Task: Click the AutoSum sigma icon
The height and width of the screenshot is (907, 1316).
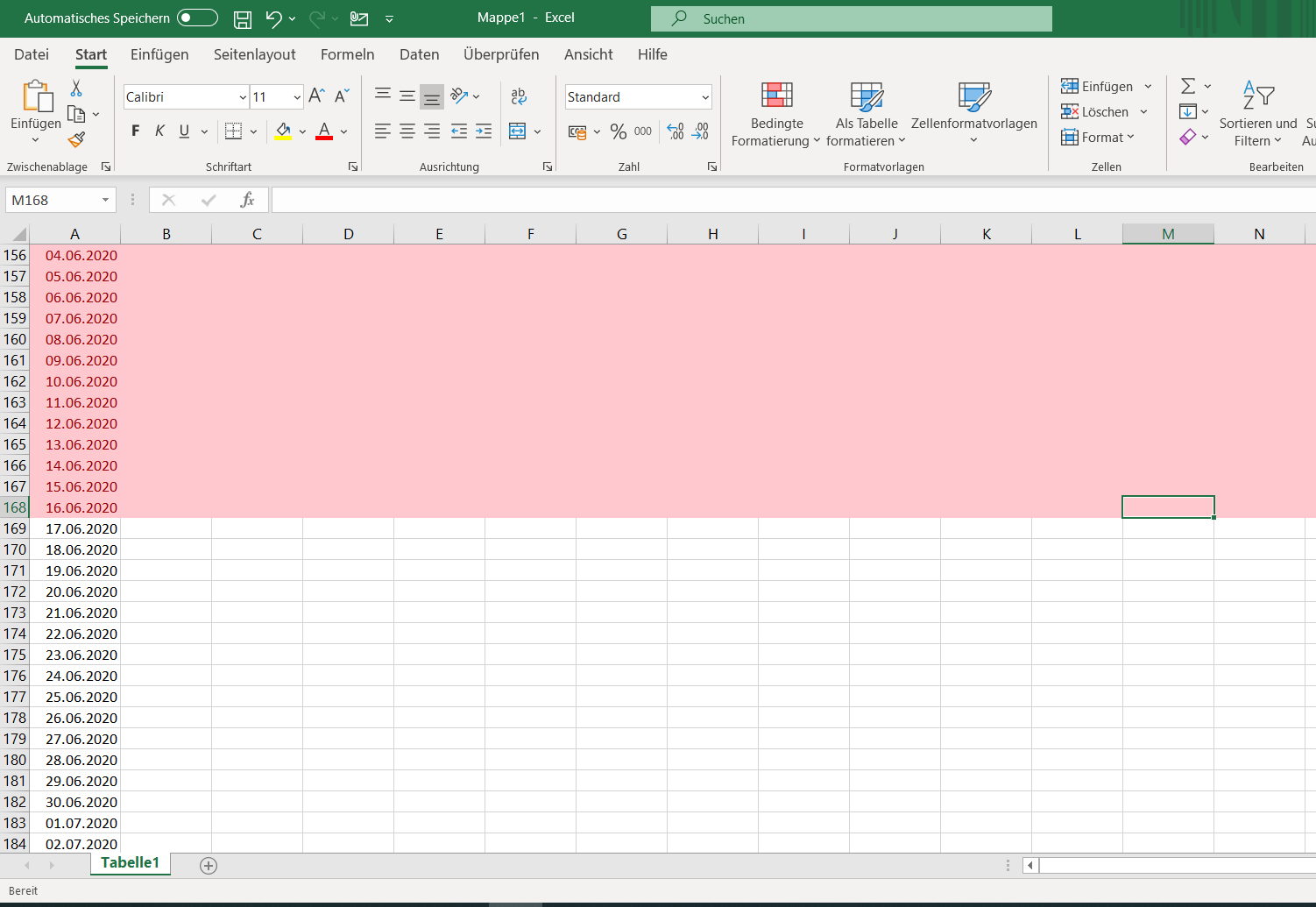Action: pos(1188,86)
